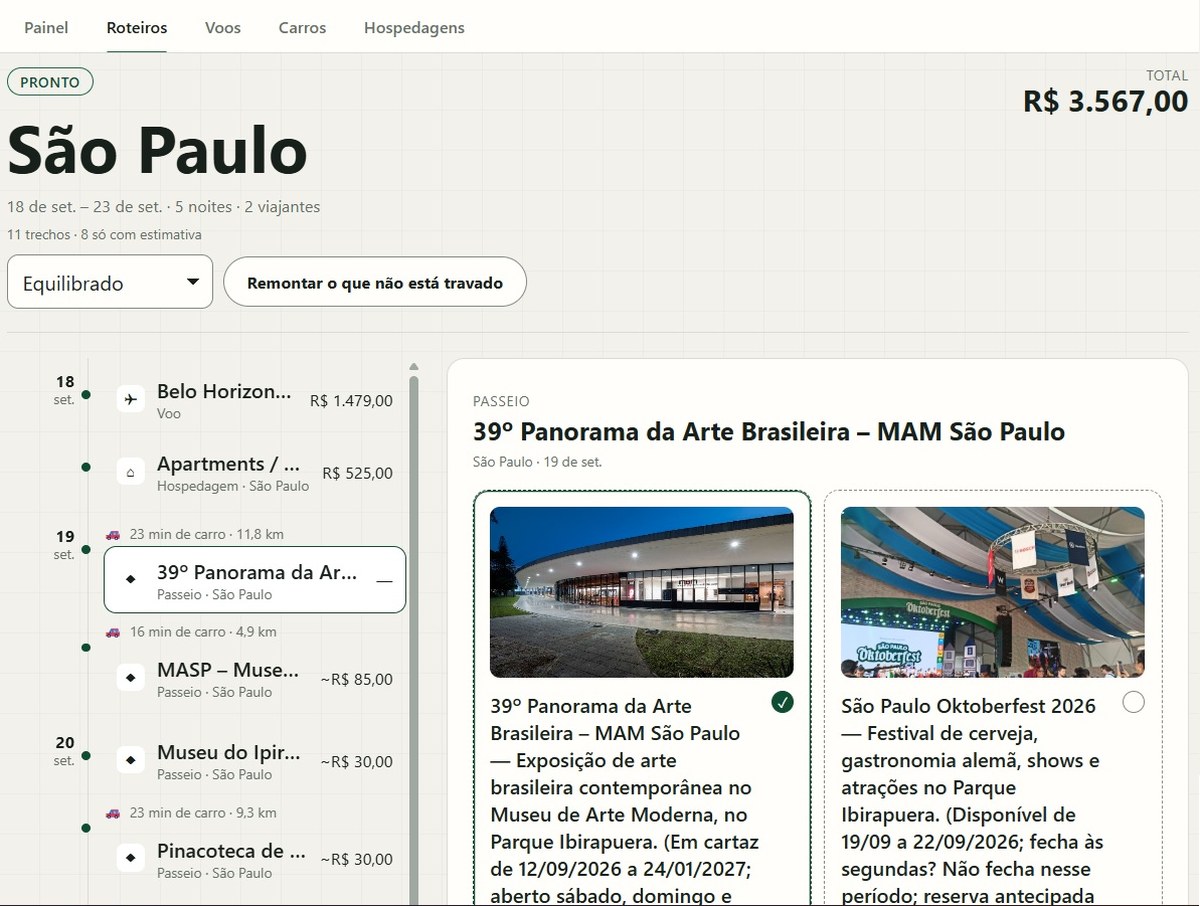This screenshot has height=906, width=1200.
Task: Switch to the Painel tab
Action: pos(46,27)
